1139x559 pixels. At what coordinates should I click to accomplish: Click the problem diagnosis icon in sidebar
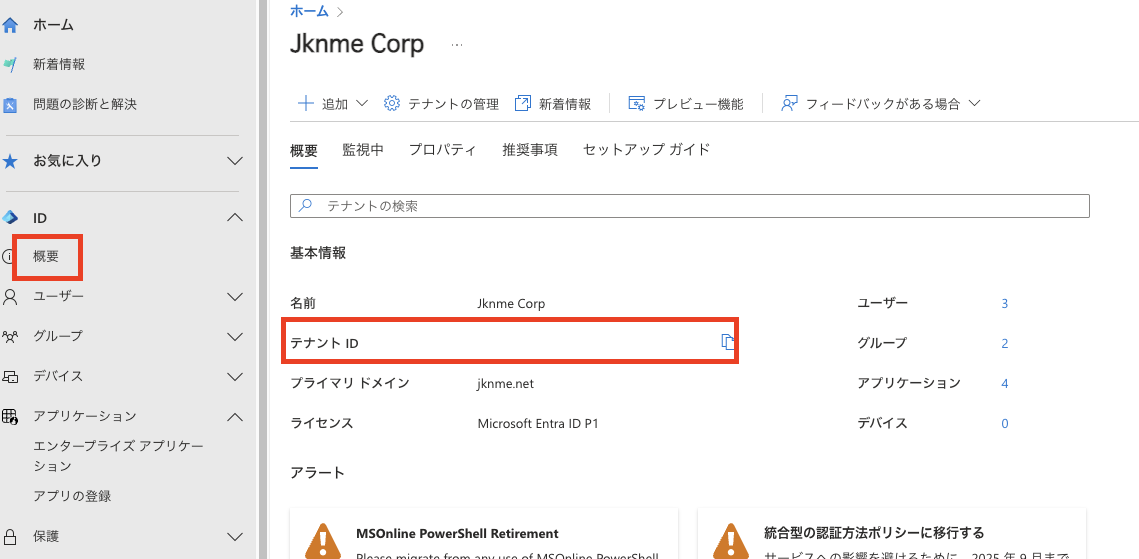(x=11, y=105)
